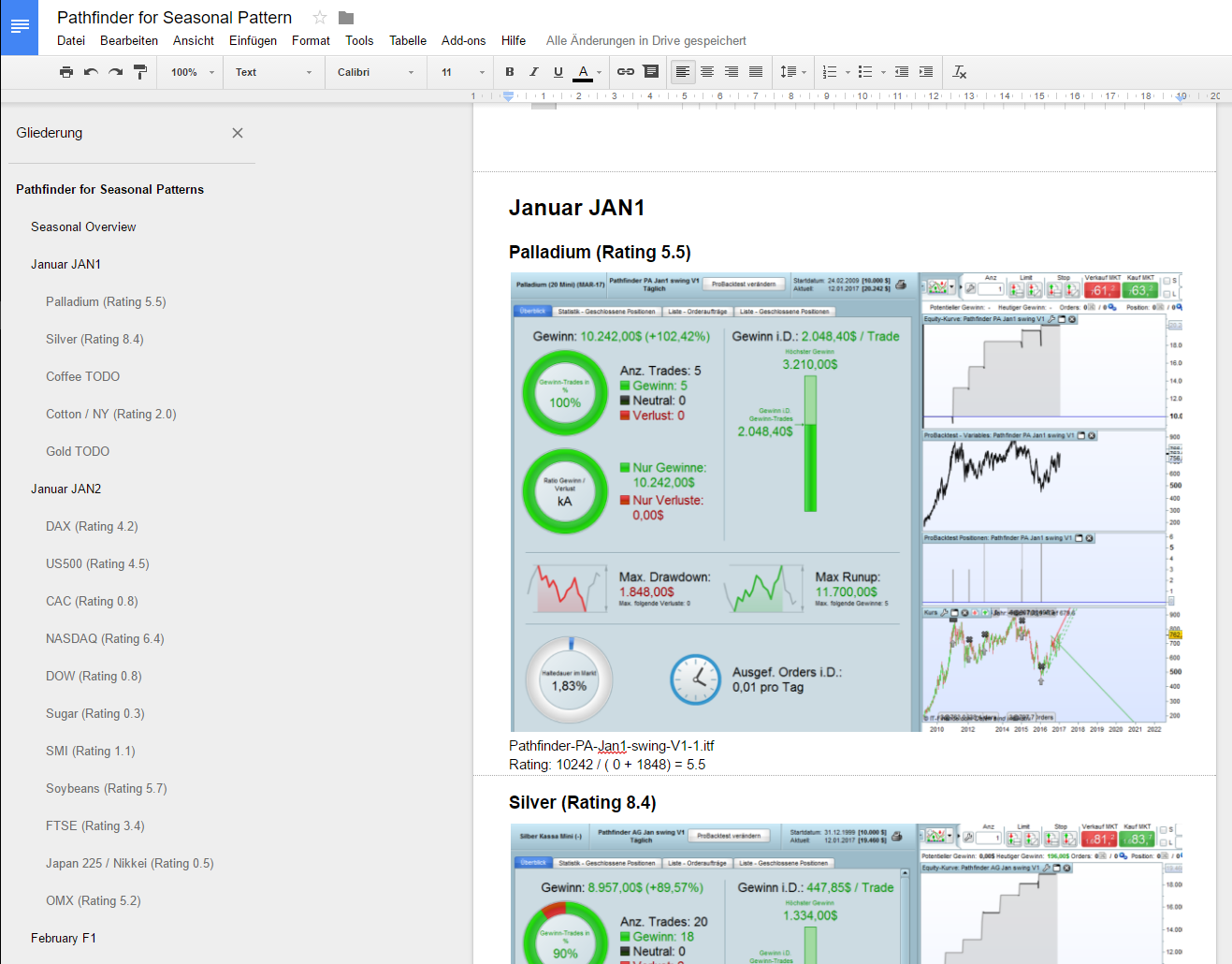Open the Add-ons menu
1232x964 pixels.
pyautogui.click(x=464, y=40)
